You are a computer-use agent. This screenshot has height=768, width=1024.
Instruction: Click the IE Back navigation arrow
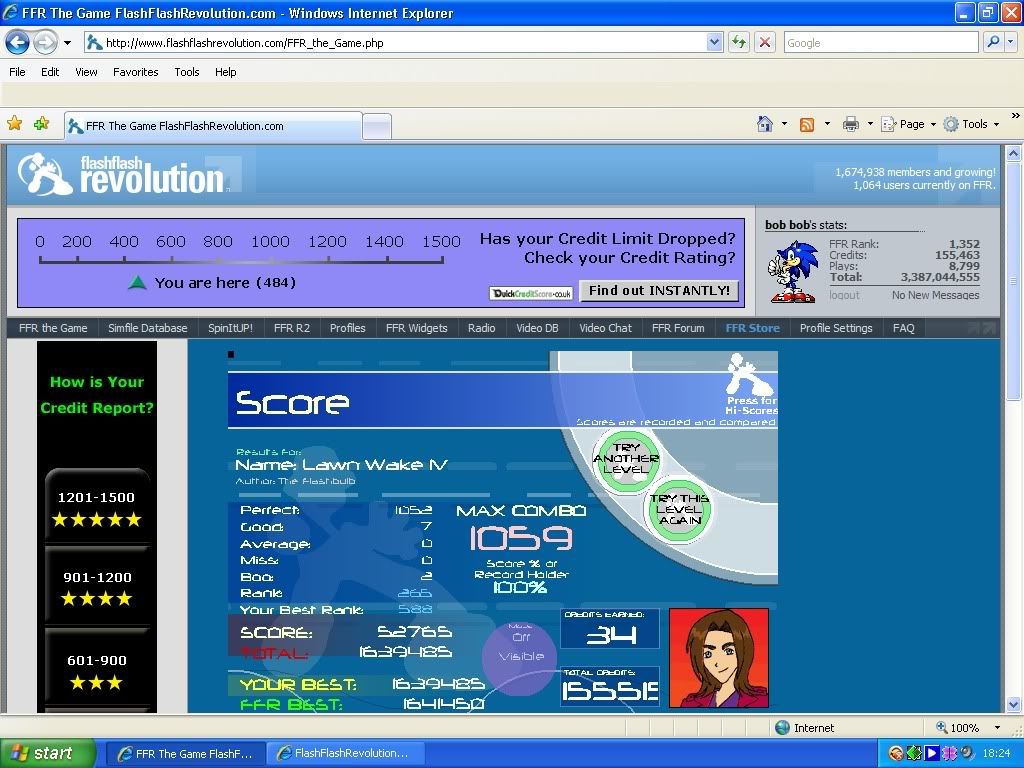(18, 43)
